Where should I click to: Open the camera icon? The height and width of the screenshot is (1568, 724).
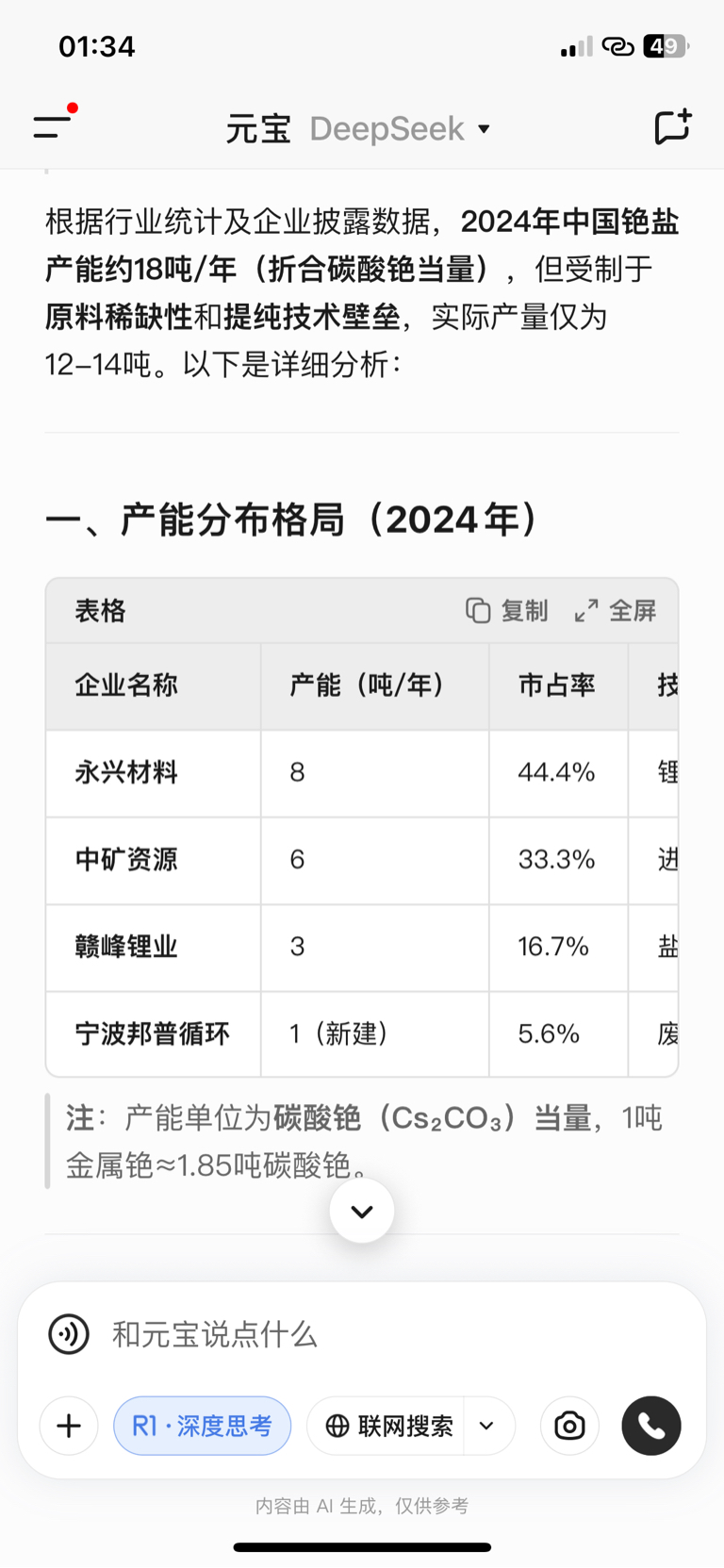click(569, 1426)
